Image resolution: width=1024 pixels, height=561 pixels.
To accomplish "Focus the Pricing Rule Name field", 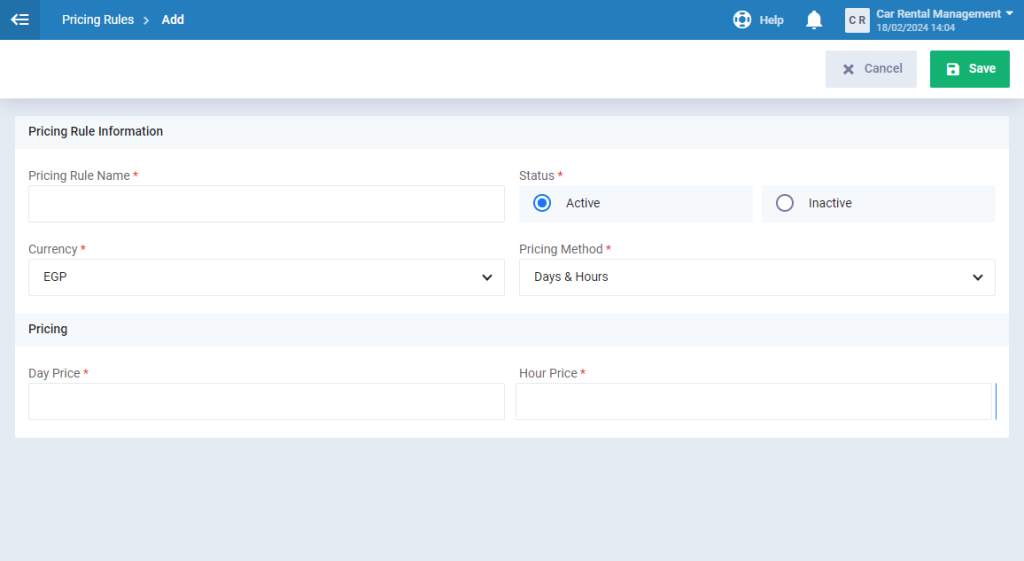I will click(266, 204).
